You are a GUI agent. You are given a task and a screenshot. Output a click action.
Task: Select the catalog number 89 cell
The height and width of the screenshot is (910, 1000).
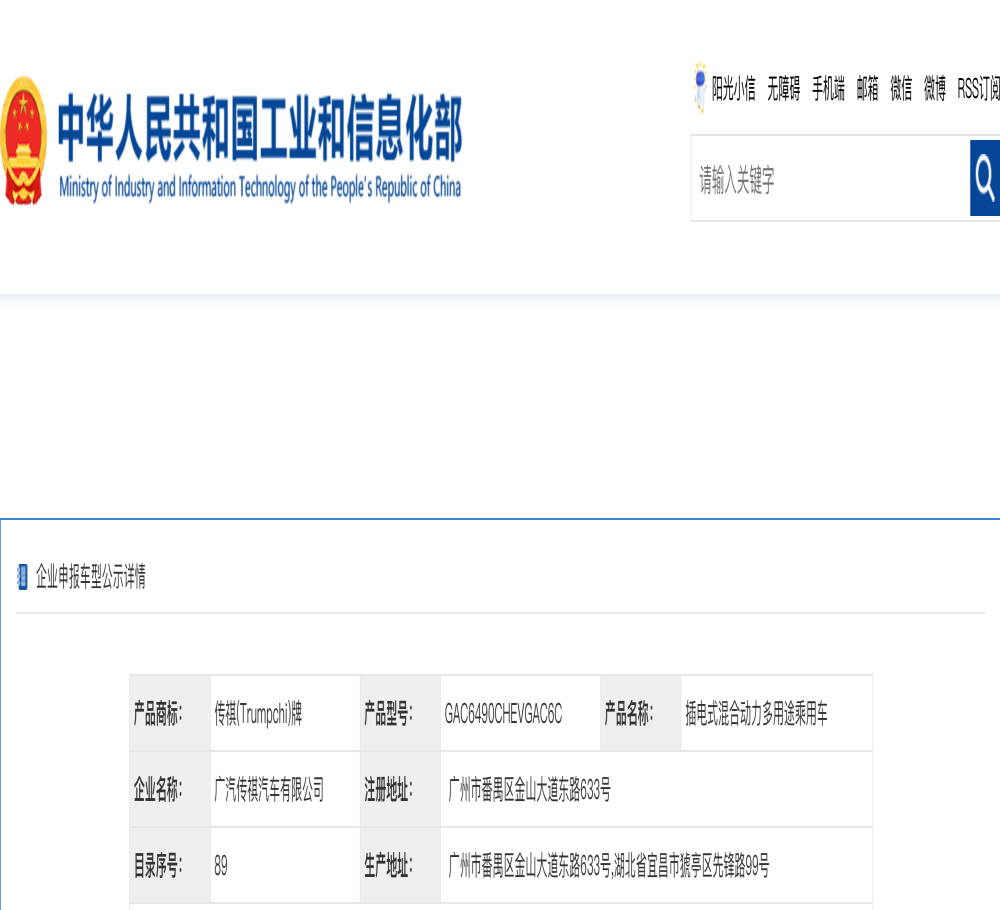point(285,865)
